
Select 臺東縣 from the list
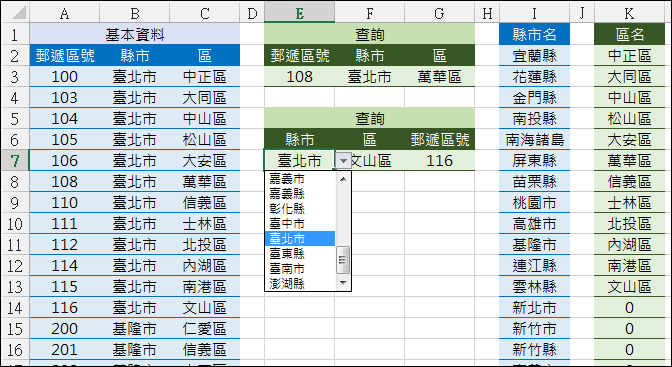[x=300, y=253]
